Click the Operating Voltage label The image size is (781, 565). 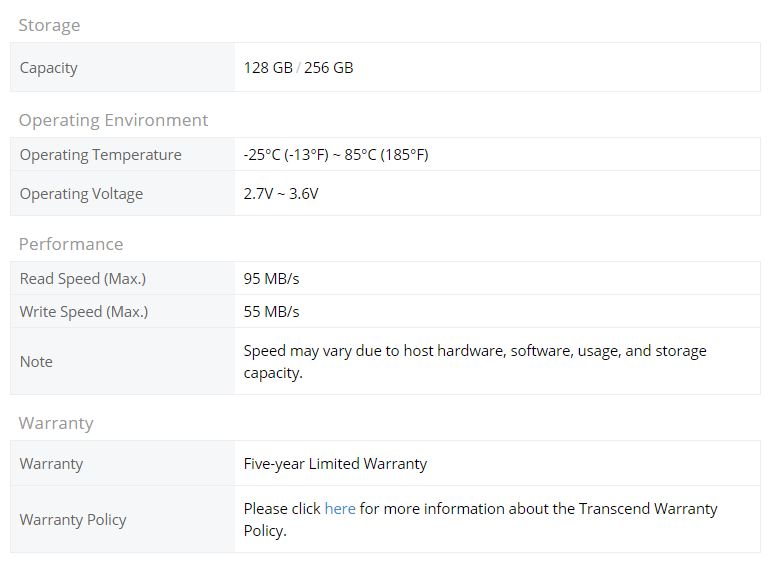coord(81,194)
